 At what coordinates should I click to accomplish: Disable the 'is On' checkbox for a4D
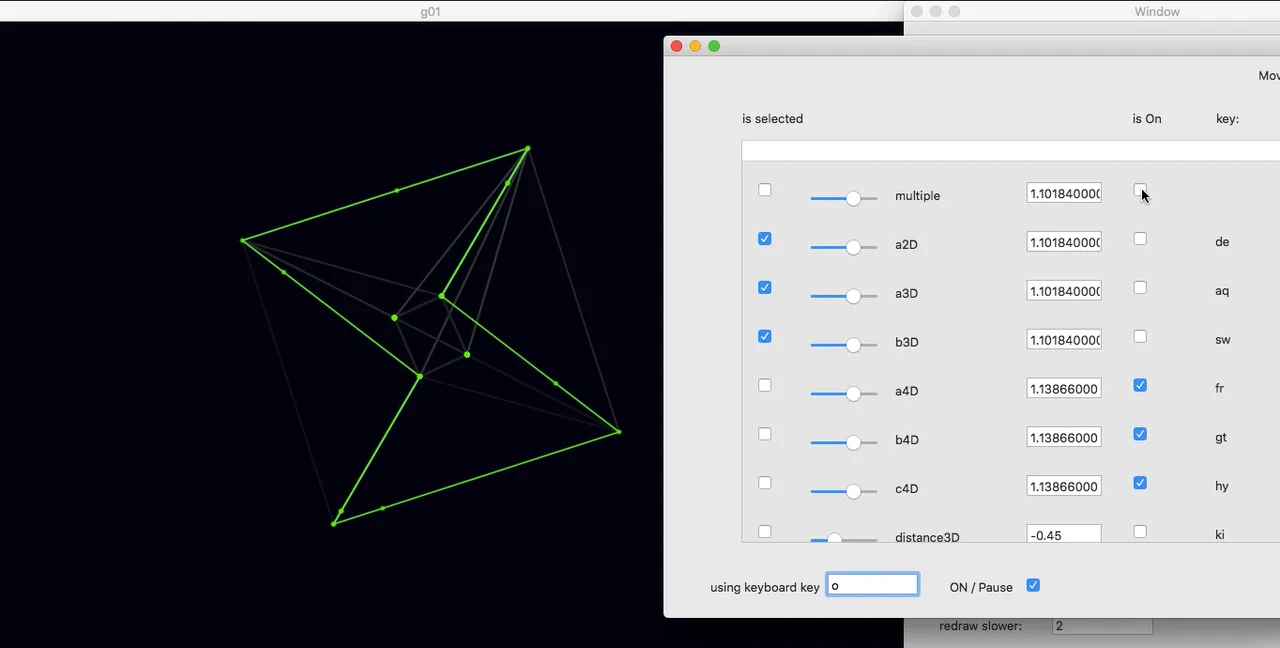pyautogui.click(x=1140, y=385)
